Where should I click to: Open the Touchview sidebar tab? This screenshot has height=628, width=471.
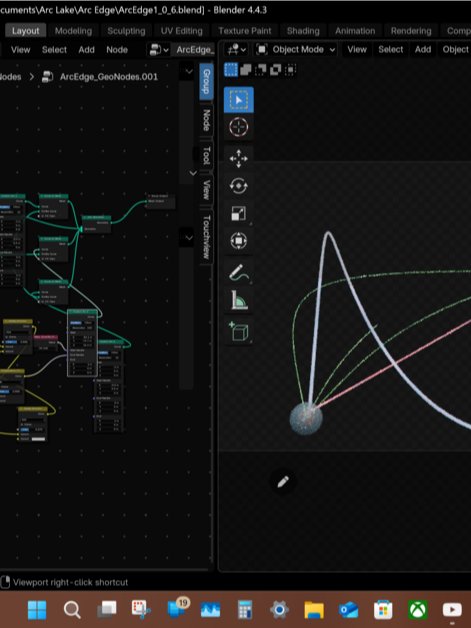(x=206, y=237)
